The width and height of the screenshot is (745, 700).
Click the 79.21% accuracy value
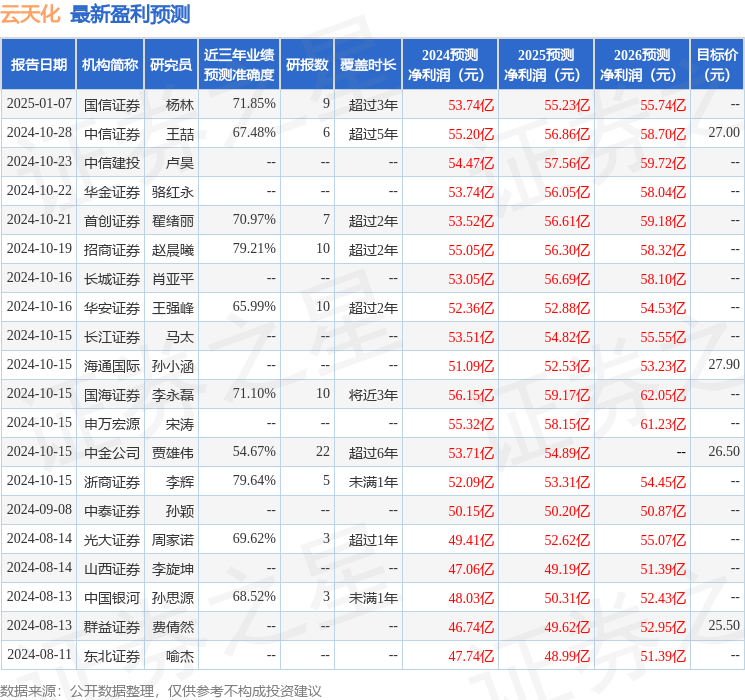254,249
